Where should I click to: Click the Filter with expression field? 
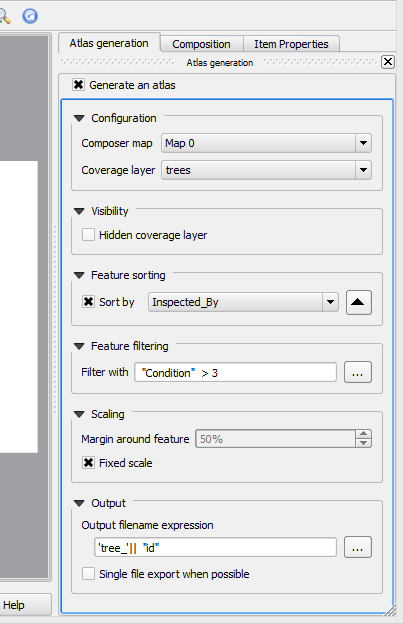coord(236,372)
